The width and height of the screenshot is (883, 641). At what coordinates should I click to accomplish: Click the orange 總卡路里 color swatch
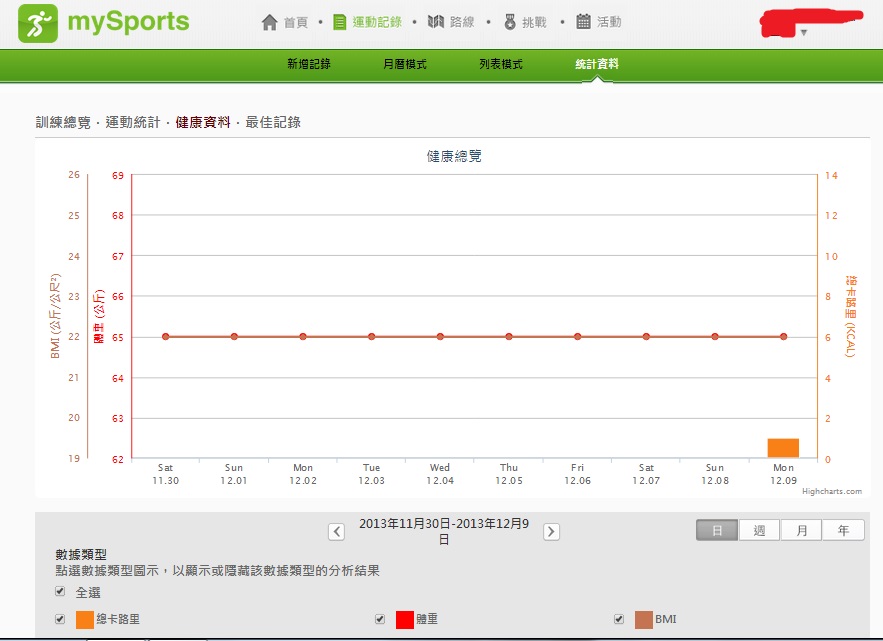click(x=86, y=619)
